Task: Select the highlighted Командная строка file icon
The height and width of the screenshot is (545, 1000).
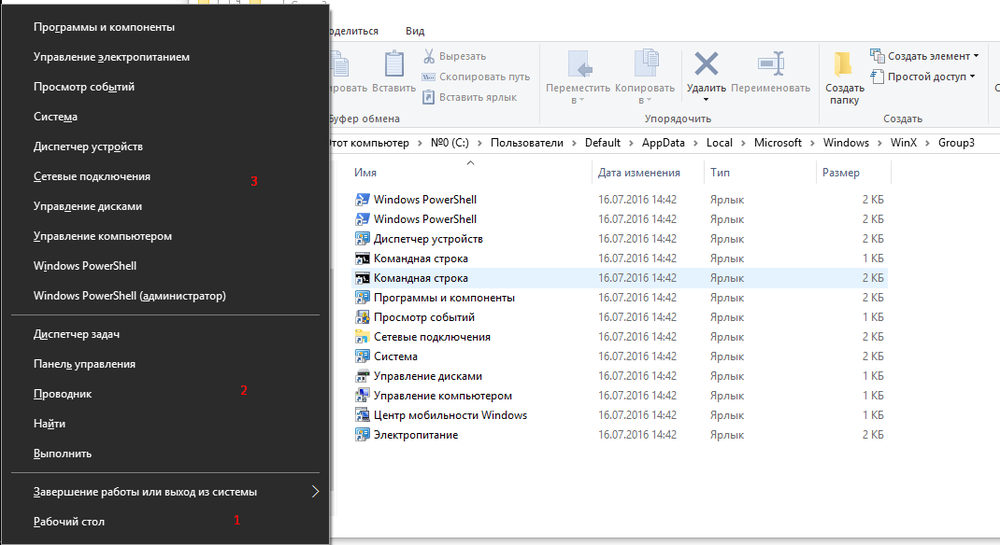Action: coord(362,278)
